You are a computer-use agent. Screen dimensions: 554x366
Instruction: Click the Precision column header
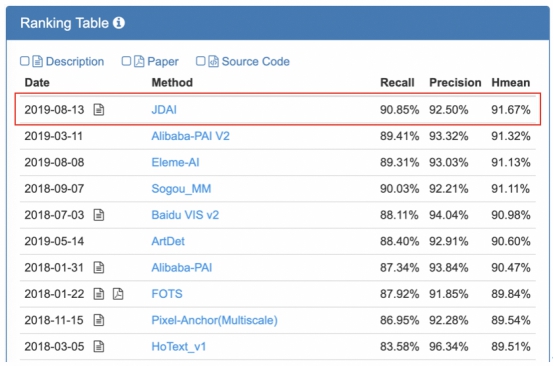coord(455,83)
